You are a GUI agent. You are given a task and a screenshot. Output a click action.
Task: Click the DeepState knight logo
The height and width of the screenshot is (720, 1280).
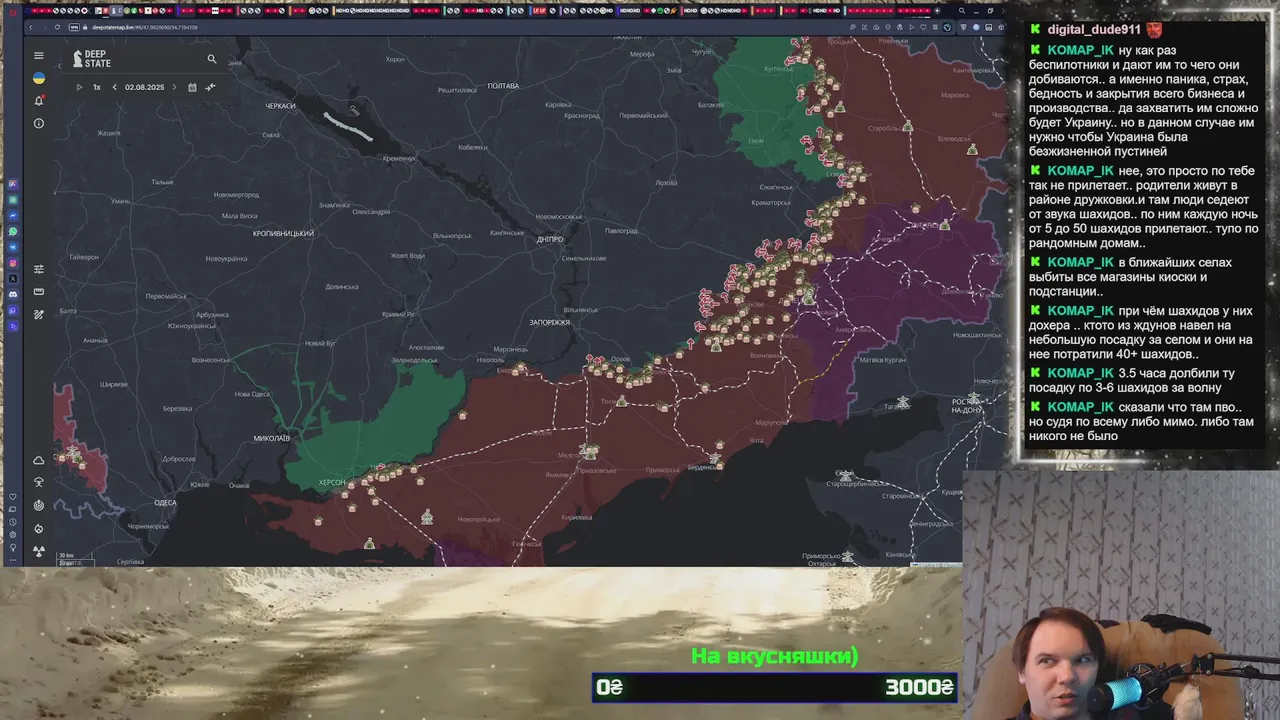78,59
